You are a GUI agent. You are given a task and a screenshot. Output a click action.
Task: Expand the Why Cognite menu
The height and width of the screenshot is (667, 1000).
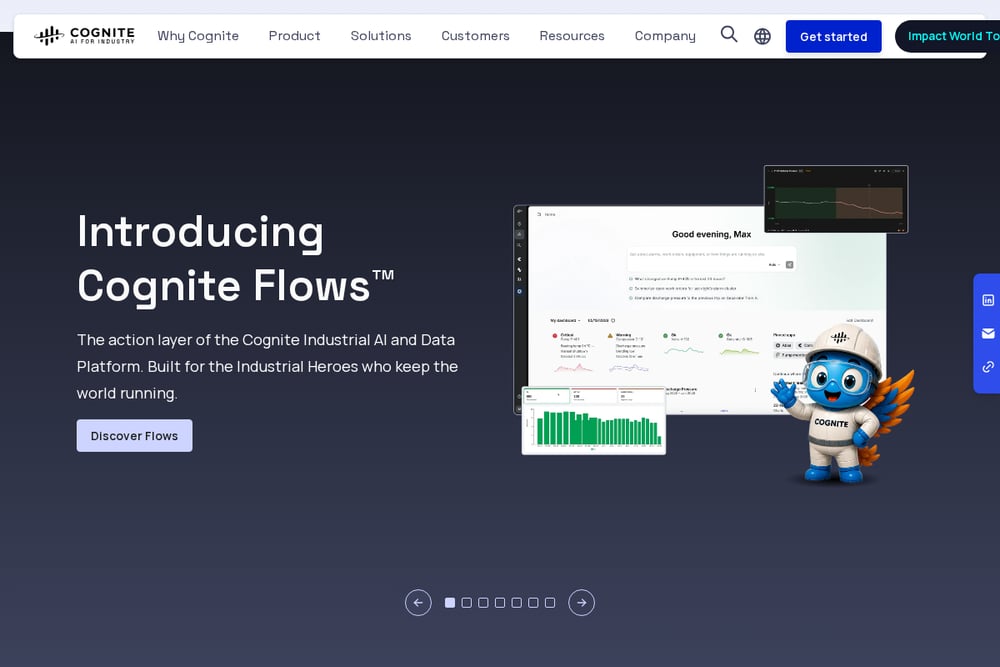198,36
